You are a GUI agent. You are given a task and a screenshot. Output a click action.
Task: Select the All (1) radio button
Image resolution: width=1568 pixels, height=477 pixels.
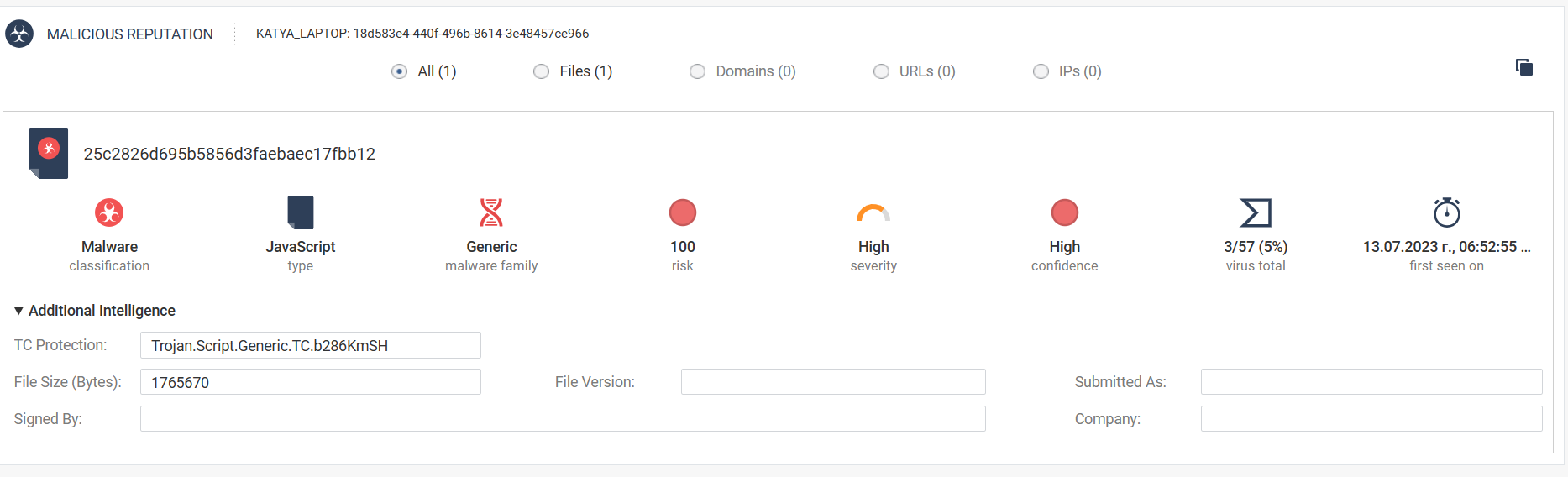pos(400,71)
